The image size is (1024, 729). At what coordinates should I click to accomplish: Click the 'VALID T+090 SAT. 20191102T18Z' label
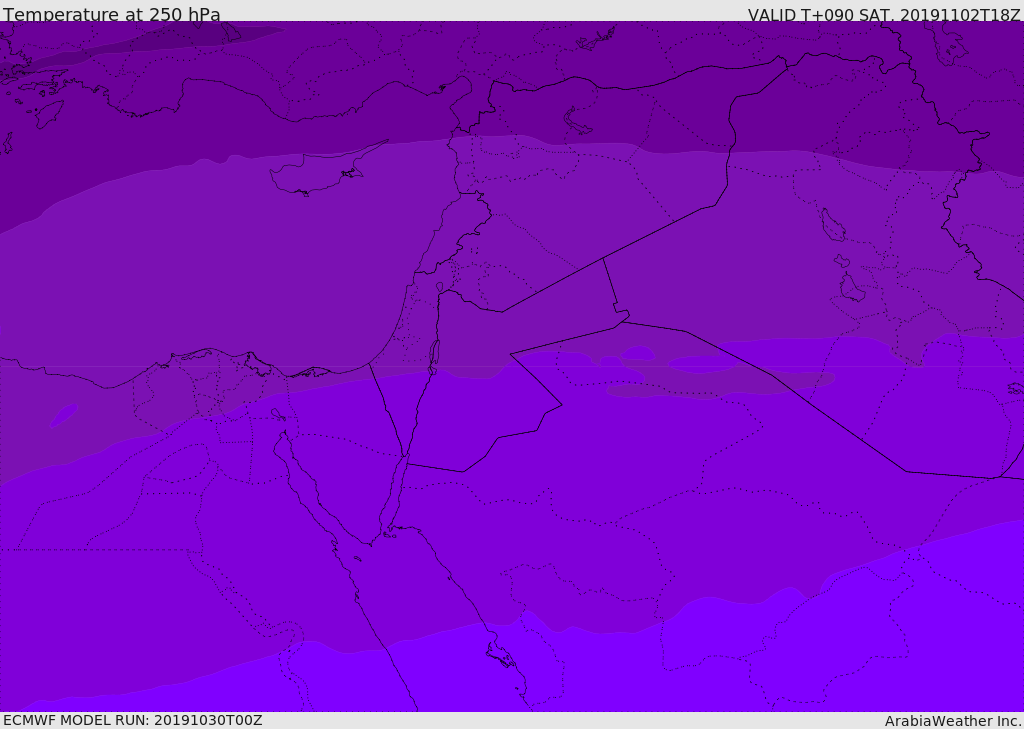click(x=884, y=15)
